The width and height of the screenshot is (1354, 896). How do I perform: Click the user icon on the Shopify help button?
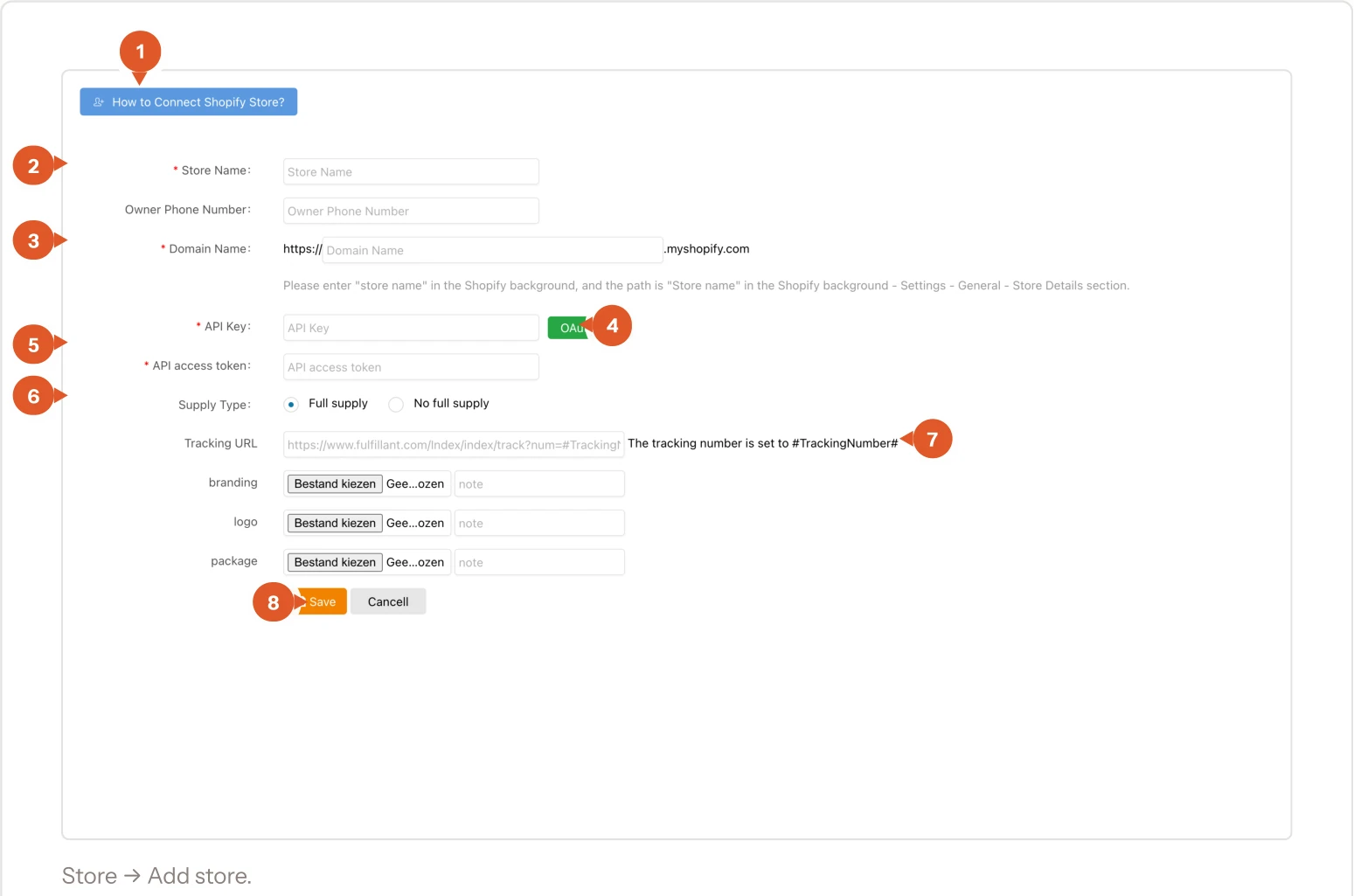99,102
